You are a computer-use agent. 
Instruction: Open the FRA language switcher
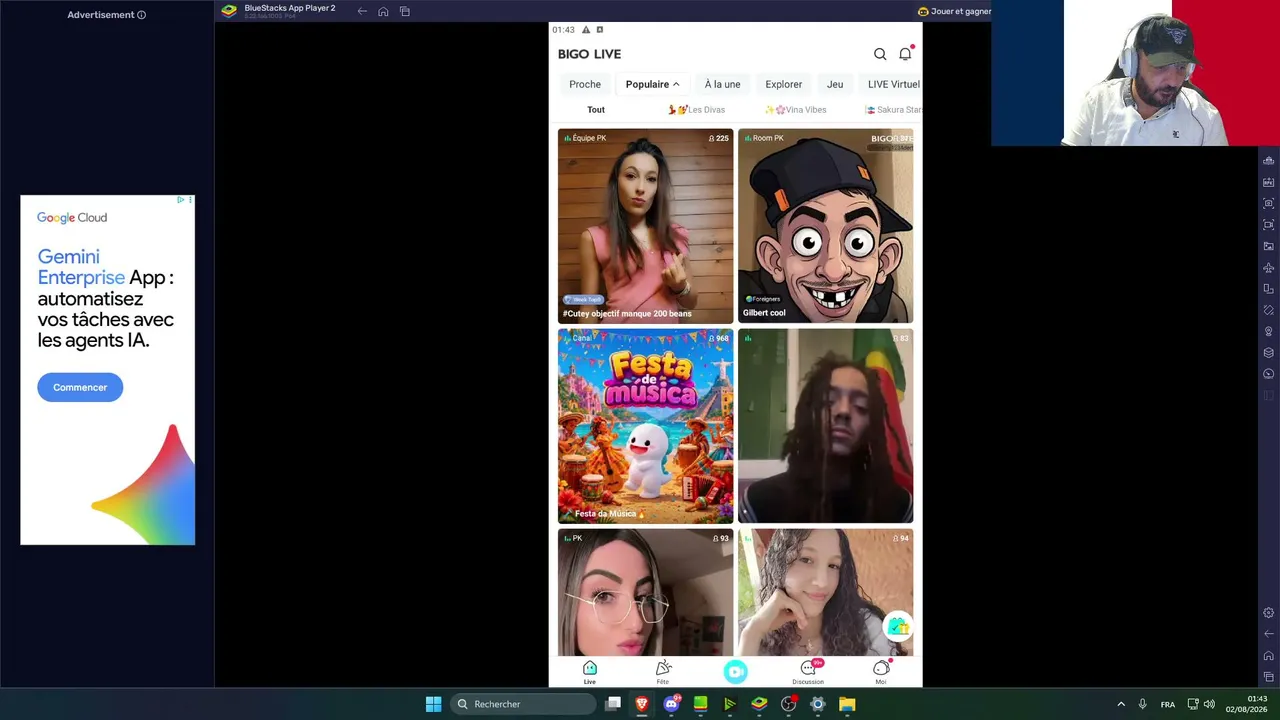1168,704
